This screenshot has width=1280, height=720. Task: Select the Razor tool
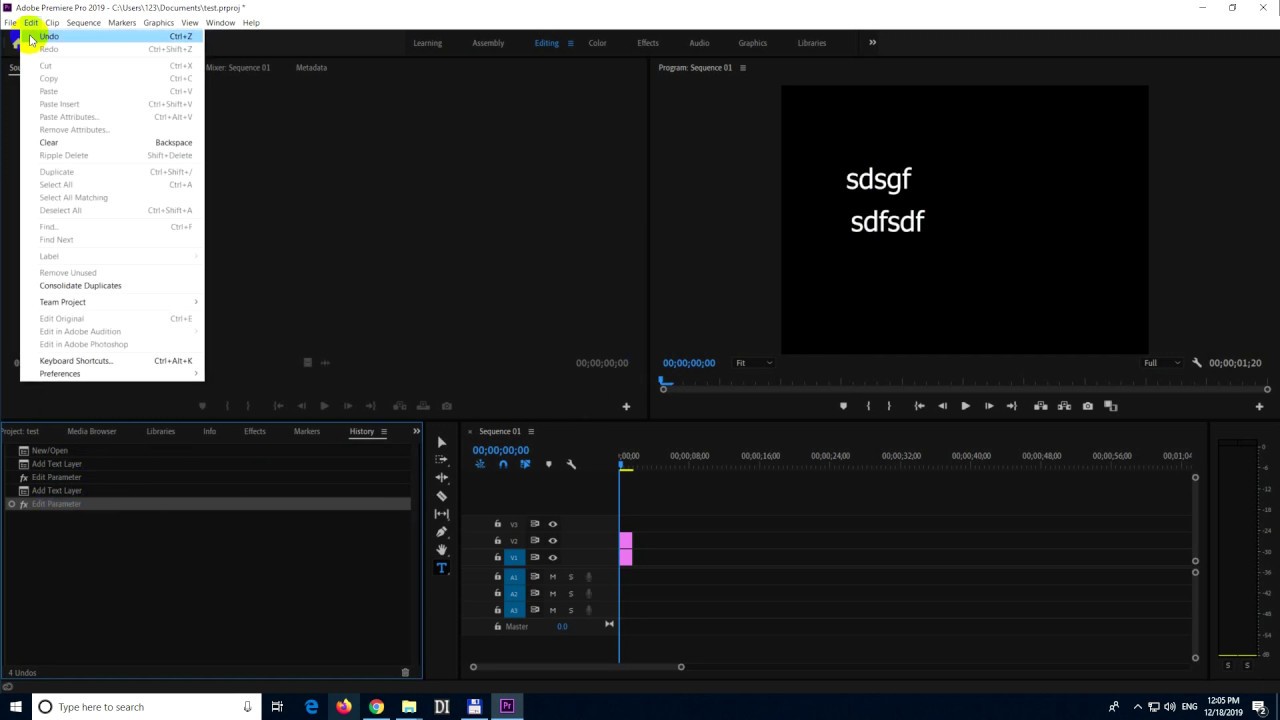442,496
